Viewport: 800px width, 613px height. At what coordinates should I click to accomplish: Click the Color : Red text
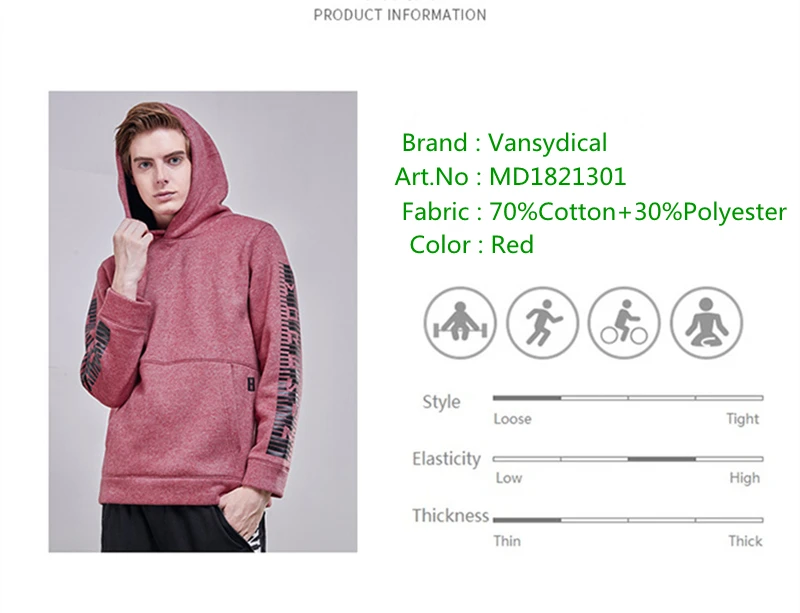[471, 244]
